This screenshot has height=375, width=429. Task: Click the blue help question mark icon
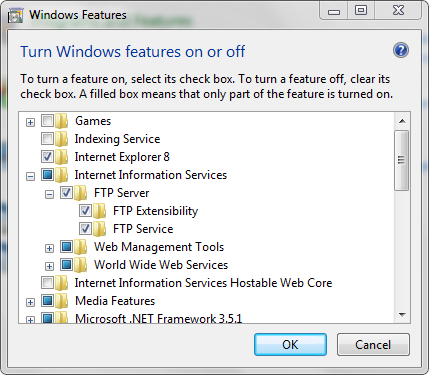(401, 51)
